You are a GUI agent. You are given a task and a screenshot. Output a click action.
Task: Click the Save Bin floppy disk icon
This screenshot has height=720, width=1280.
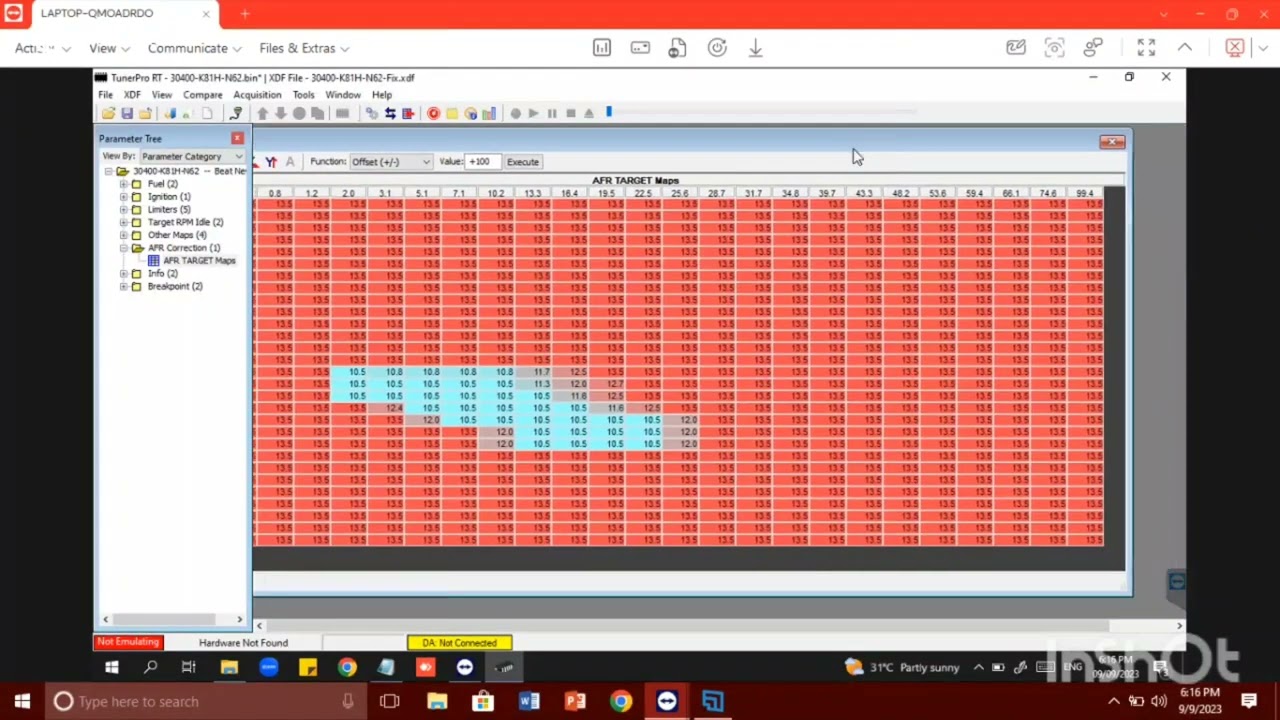click(x=127, y=114)
